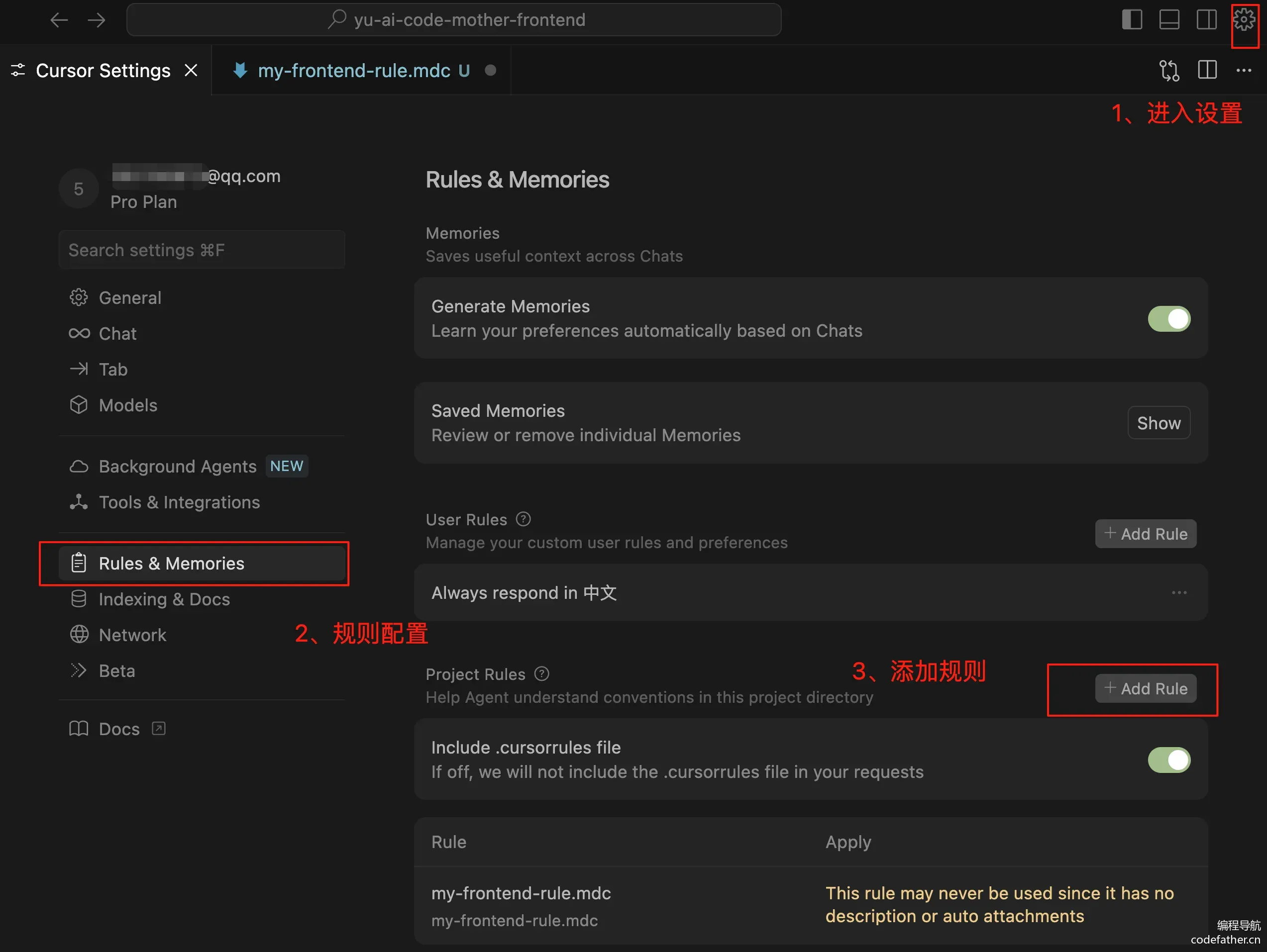Select Rules & Memories in sidebar
Image resolution: width=1267 pixels, height=952 pixels.
tap(202, 564)
